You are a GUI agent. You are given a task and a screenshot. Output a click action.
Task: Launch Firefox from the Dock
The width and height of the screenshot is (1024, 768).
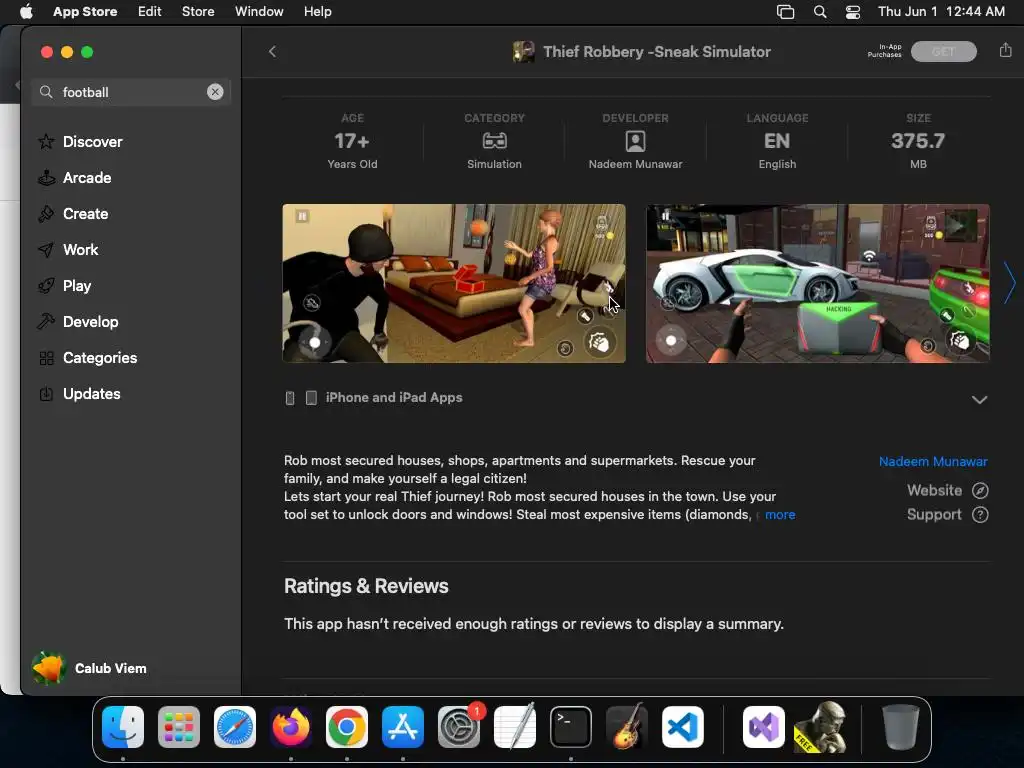pyautogui.click(x=291, y=727)
